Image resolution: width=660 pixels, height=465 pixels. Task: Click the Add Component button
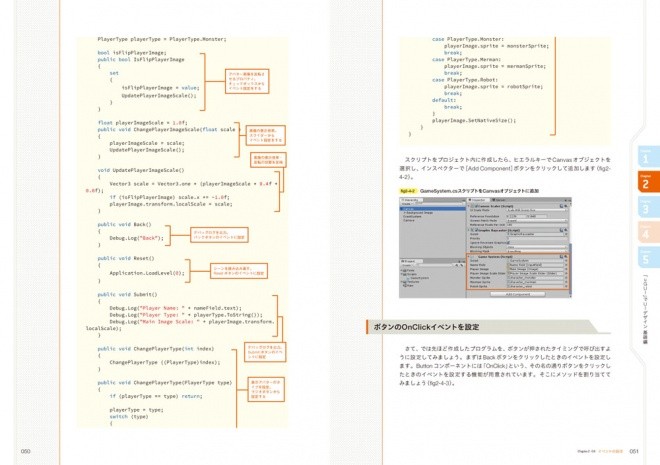518,294
